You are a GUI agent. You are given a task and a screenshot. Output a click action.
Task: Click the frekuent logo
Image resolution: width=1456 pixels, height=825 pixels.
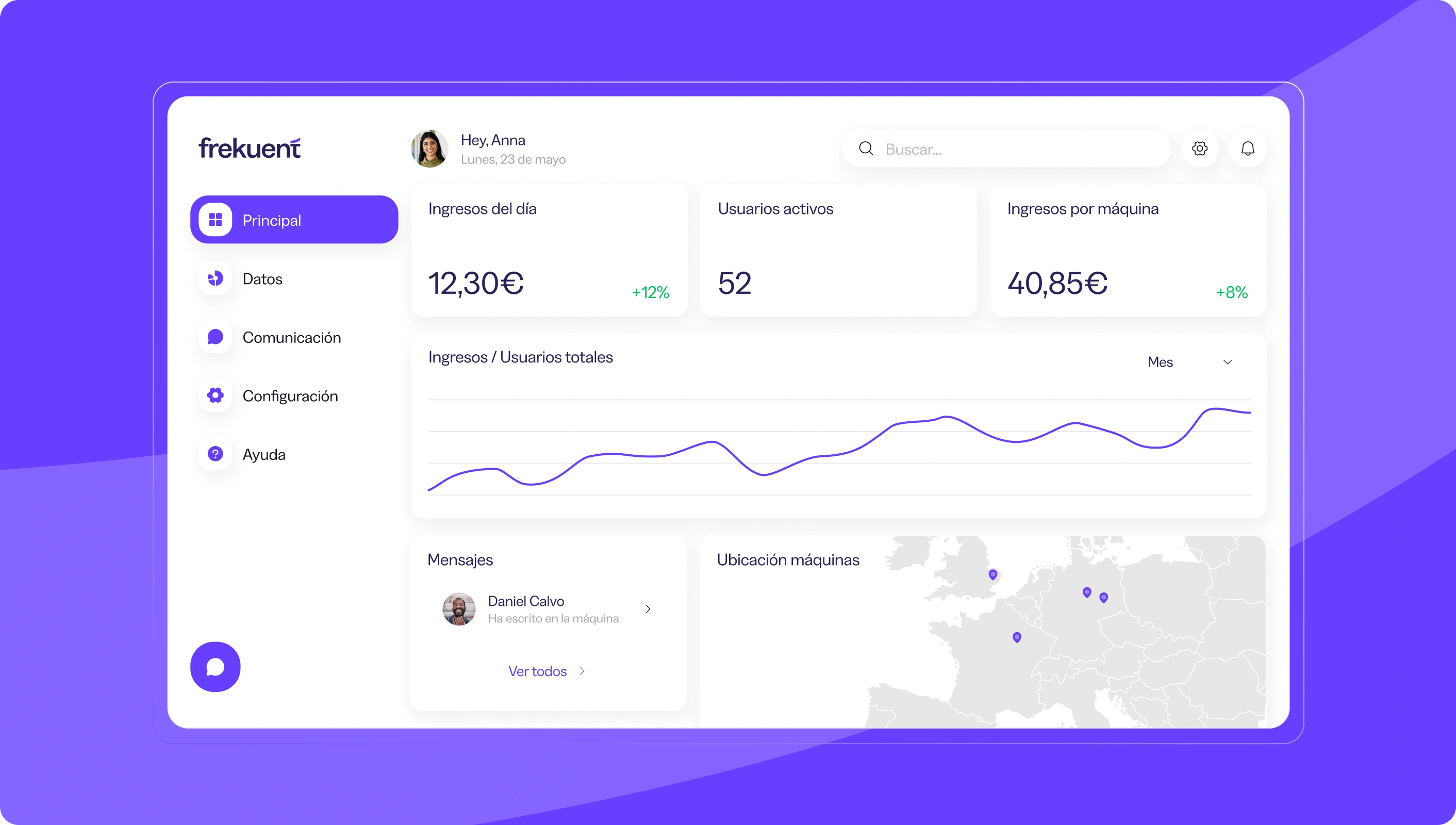tap(249, 148)
